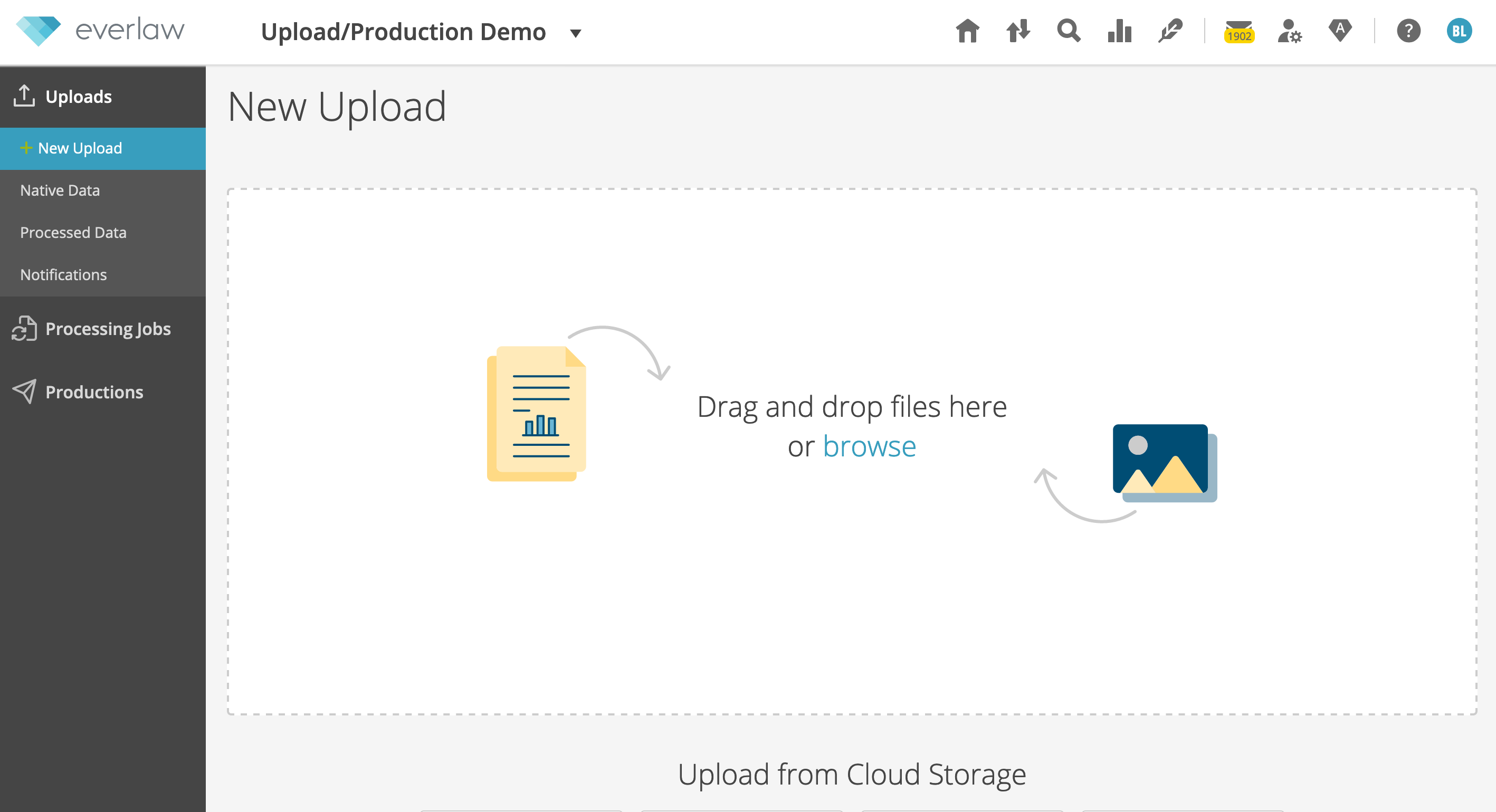Select Native Data in the sidebar

click(x=60, y=190)
